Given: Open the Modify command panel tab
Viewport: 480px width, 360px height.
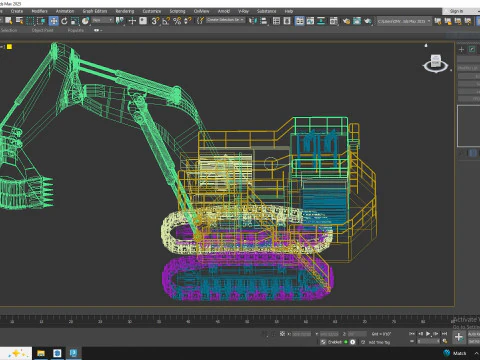Looking at the screenshot, I should click(472, 50).
